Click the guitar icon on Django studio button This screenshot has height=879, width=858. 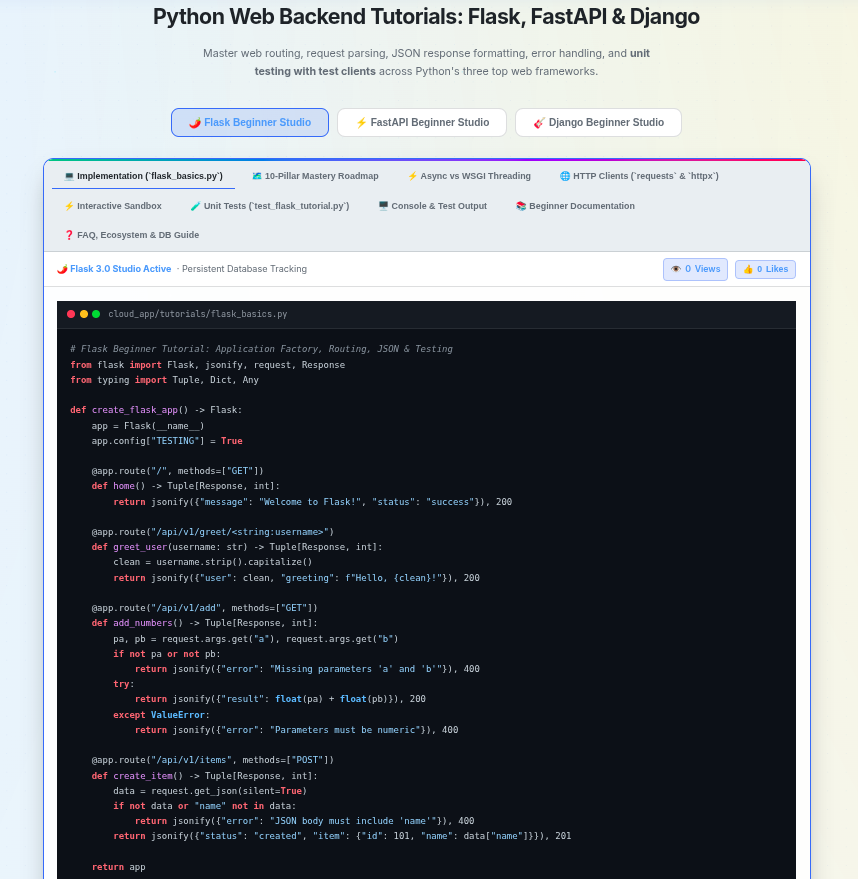tap(539, 123)
